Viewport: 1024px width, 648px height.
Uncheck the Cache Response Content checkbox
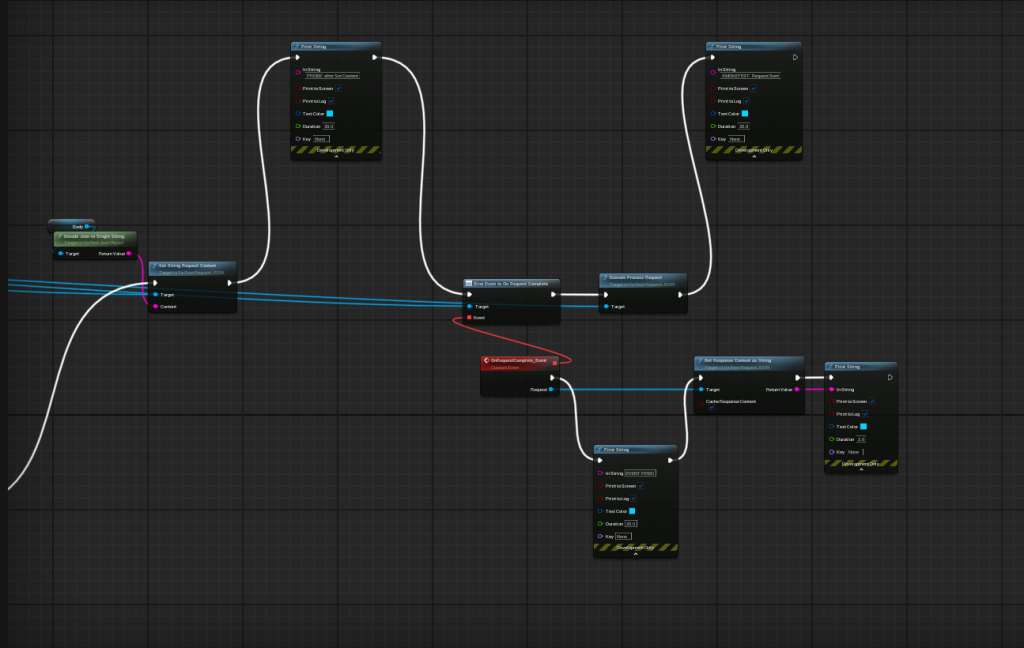tap(711, 408)
